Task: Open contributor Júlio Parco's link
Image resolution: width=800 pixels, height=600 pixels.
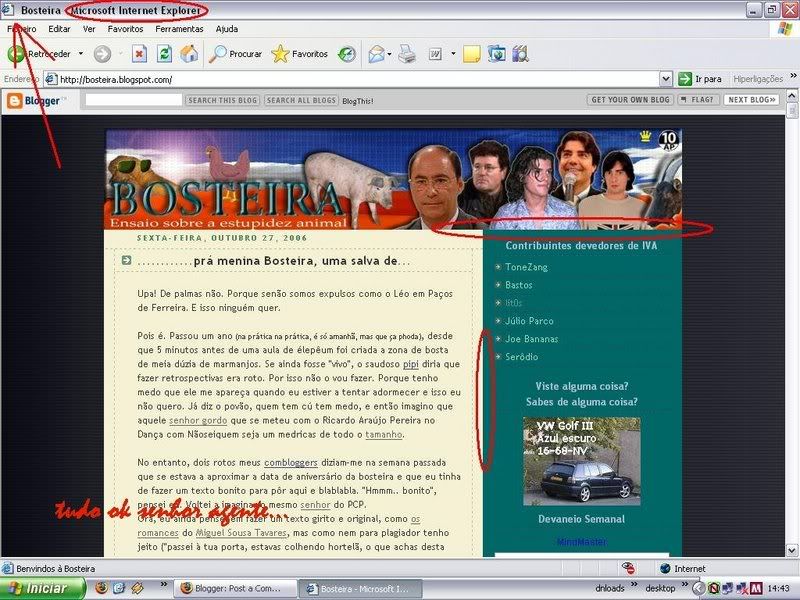Action: [x=529, y=321]
